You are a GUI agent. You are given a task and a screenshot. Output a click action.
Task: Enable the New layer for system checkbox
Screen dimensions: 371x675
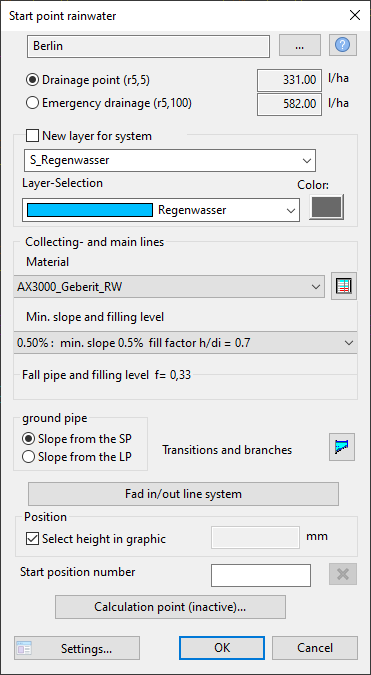32,136
